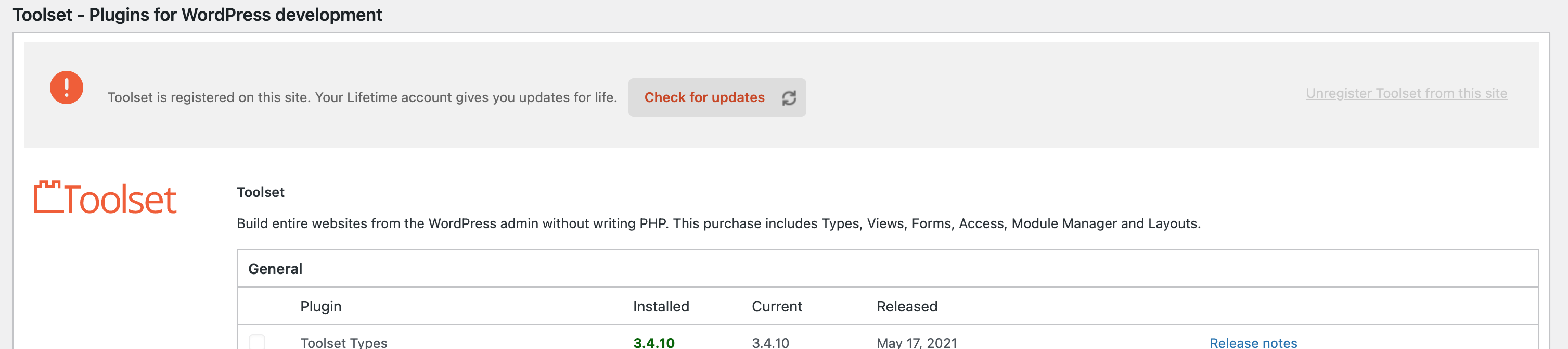Click the Installed column header
The height and width of the screenshot is (349, 1568).
coord(661,306)
